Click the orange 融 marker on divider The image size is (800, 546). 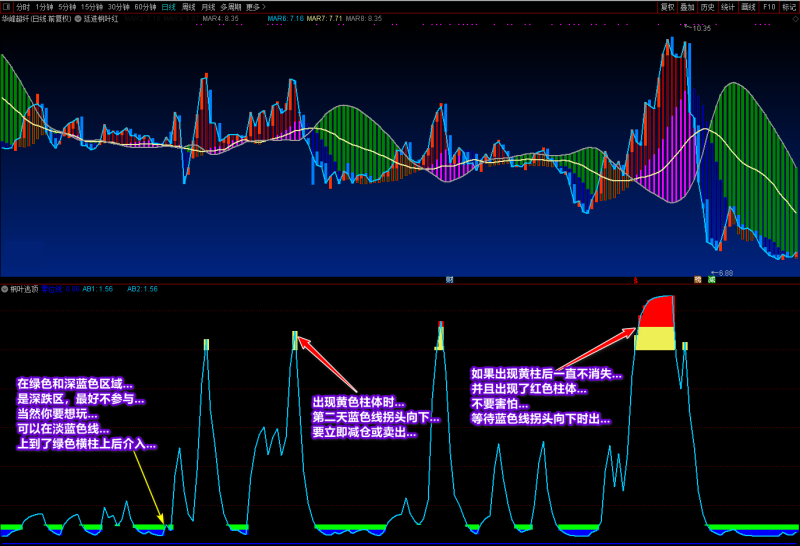pyautogui.click(x=698, y=280)
